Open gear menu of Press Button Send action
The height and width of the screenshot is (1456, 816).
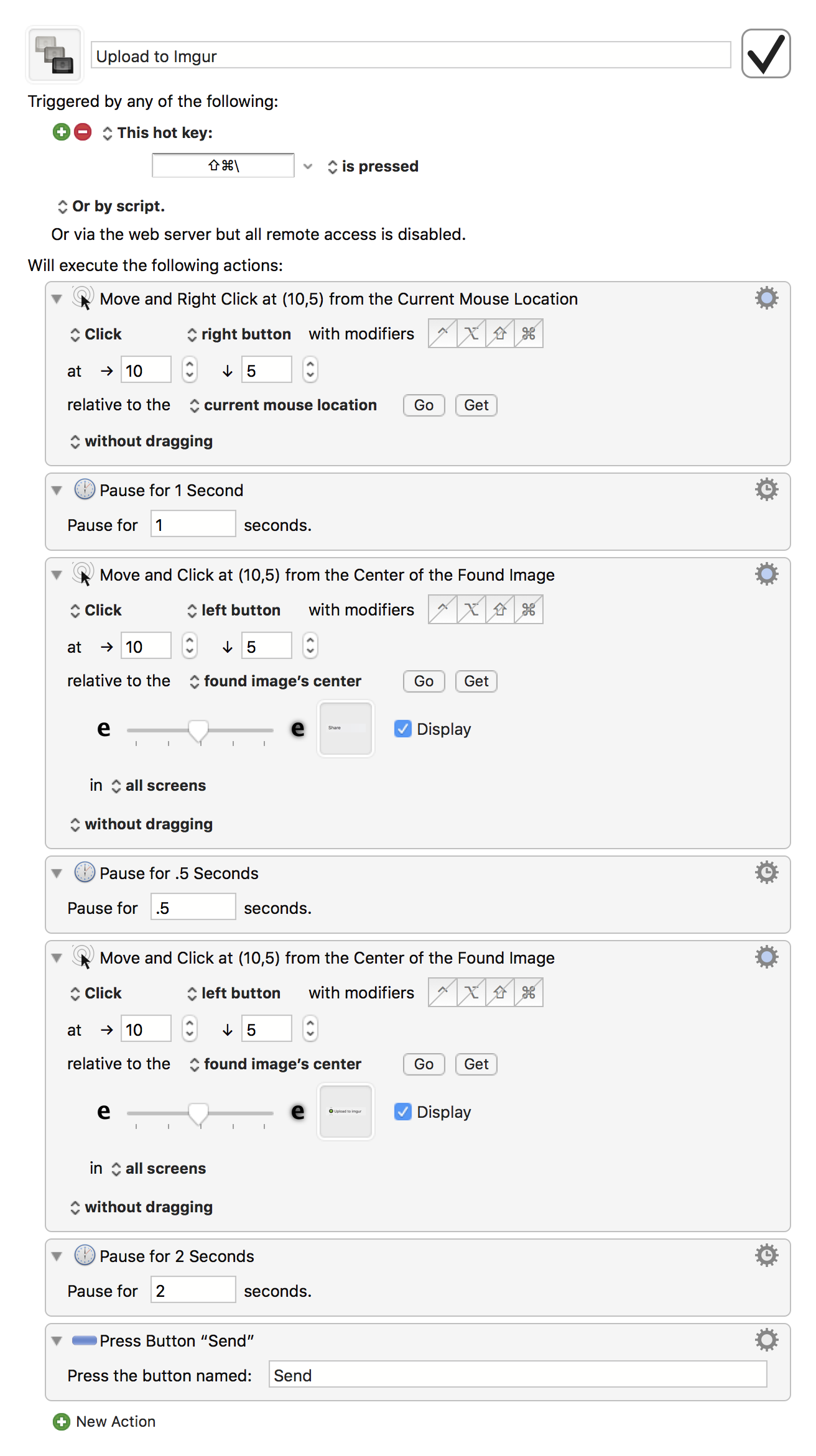click(x=766, y=1340)
